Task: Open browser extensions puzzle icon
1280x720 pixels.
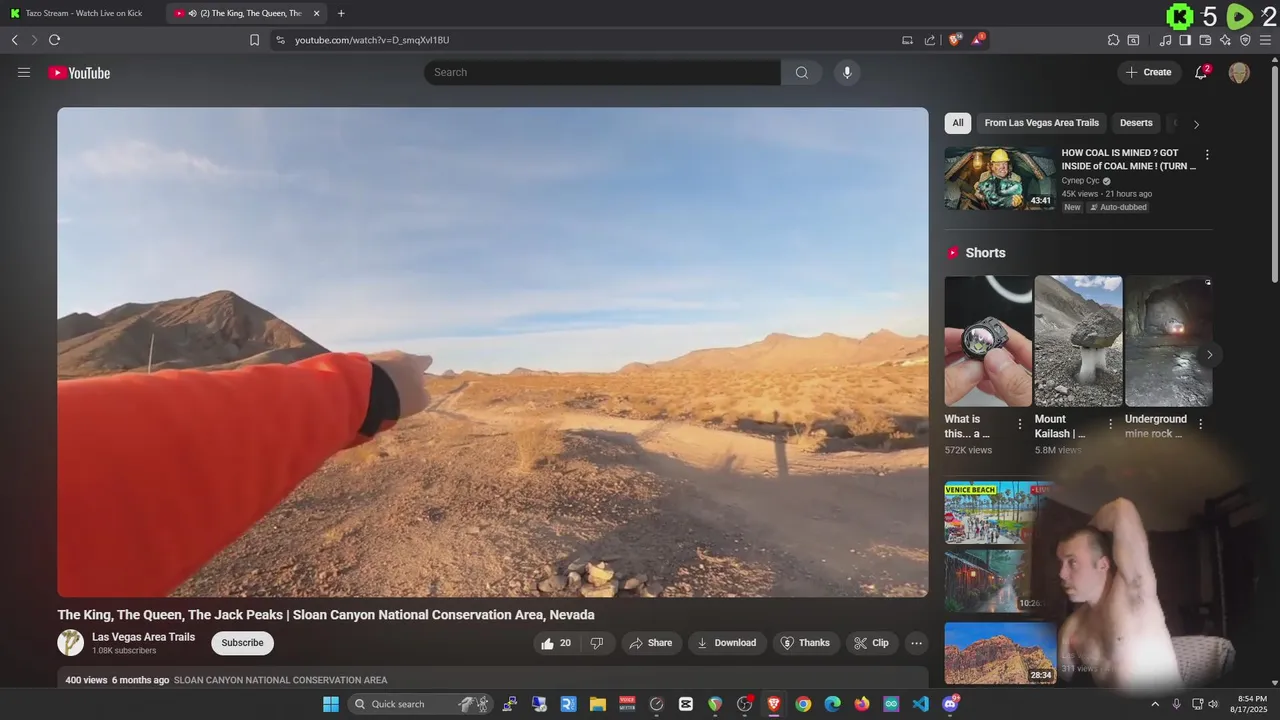Action: [1113, 40]
